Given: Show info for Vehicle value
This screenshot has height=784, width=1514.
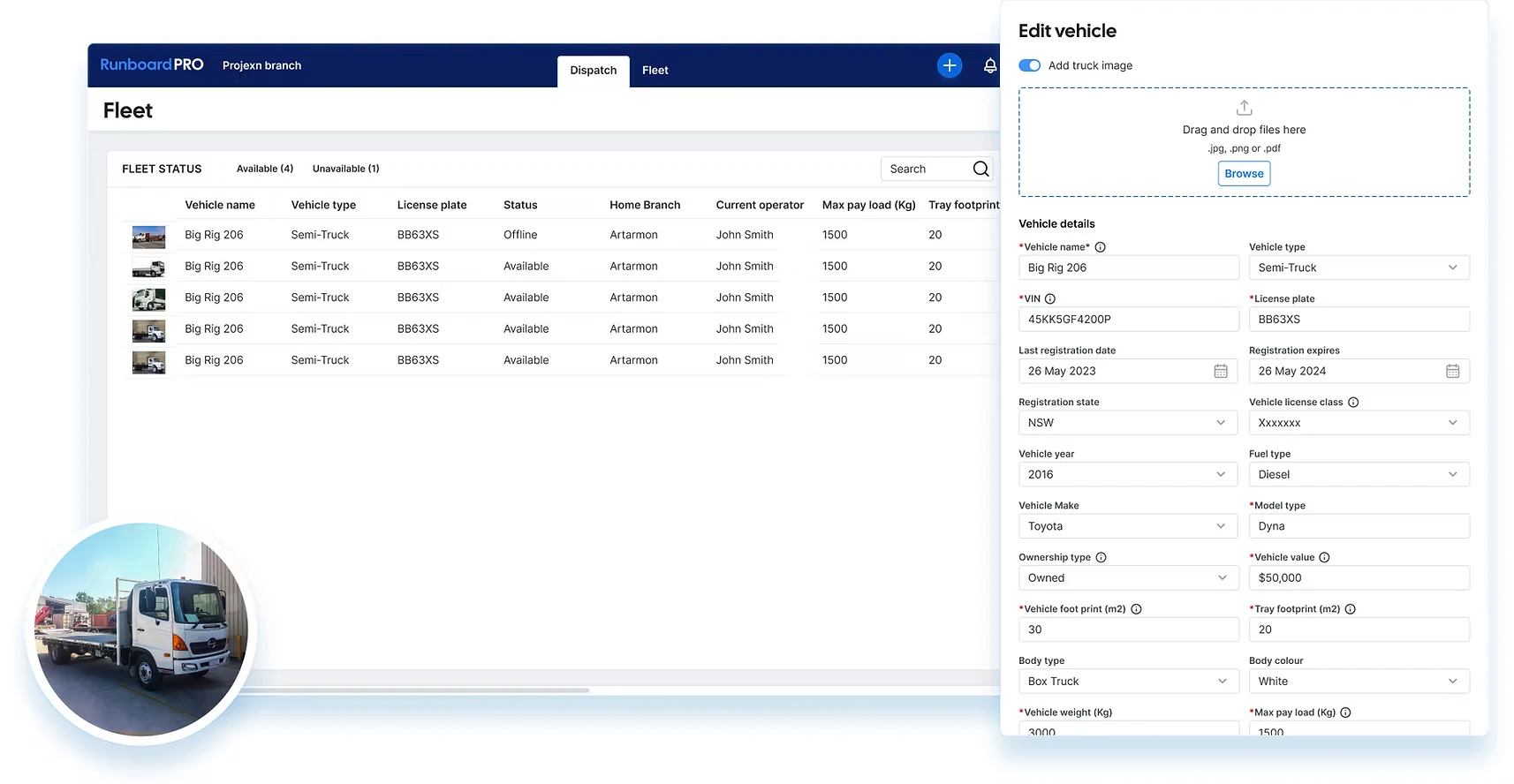Looking at the screenshot, I should point(1324,557).
